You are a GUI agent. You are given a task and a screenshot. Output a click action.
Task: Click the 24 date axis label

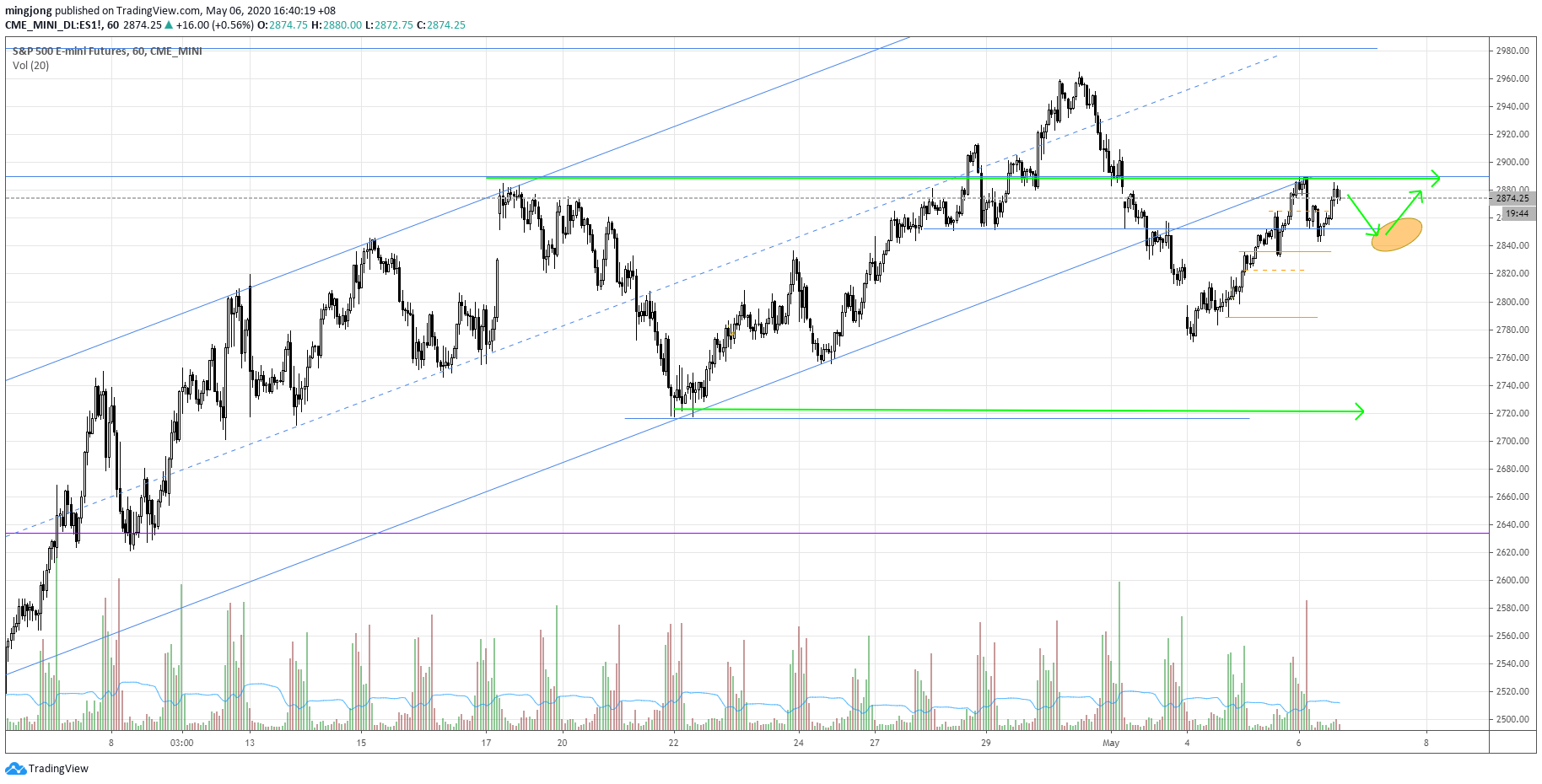click(798, 743)
